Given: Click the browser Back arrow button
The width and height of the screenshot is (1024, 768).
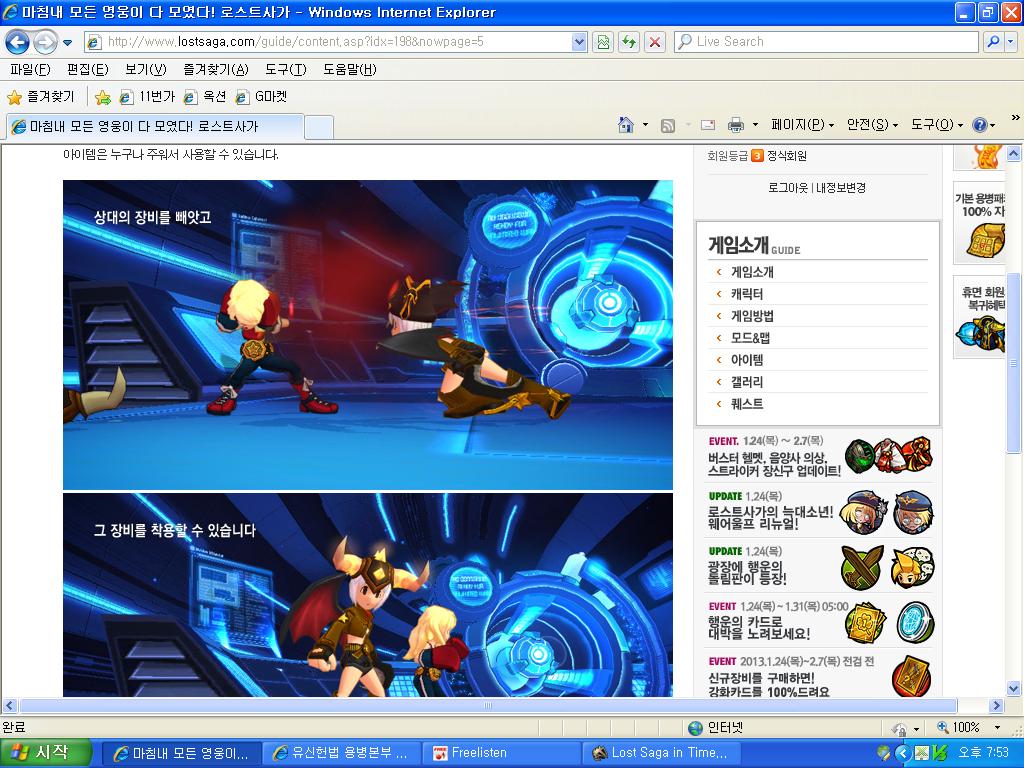Looking at the screenshot, I should point(18,42).
